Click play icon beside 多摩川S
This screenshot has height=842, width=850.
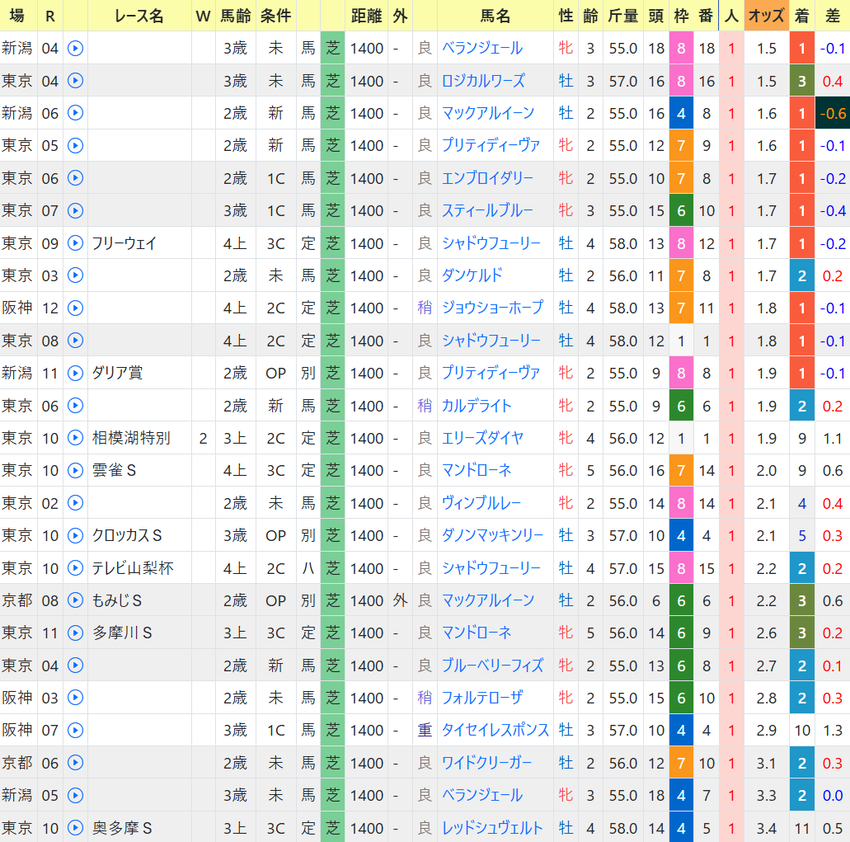click(x=75, y=633)
